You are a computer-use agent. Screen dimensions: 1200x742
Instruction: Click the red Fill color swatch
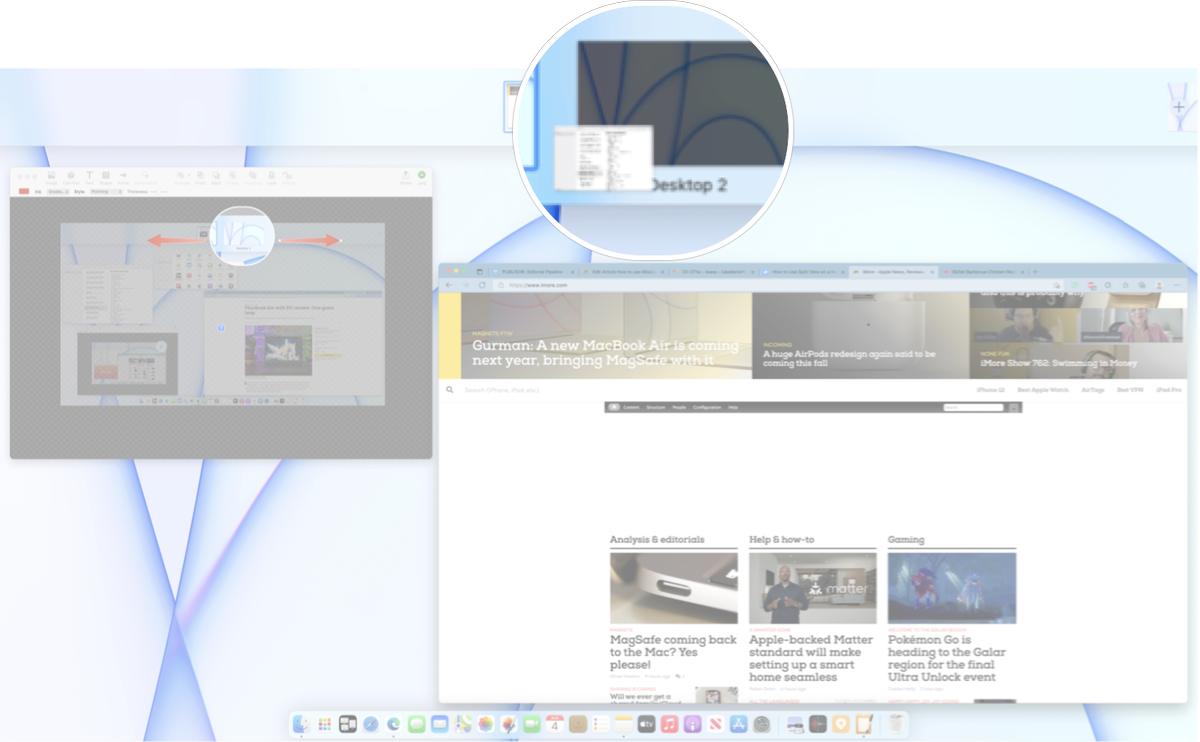click(25, 191)
